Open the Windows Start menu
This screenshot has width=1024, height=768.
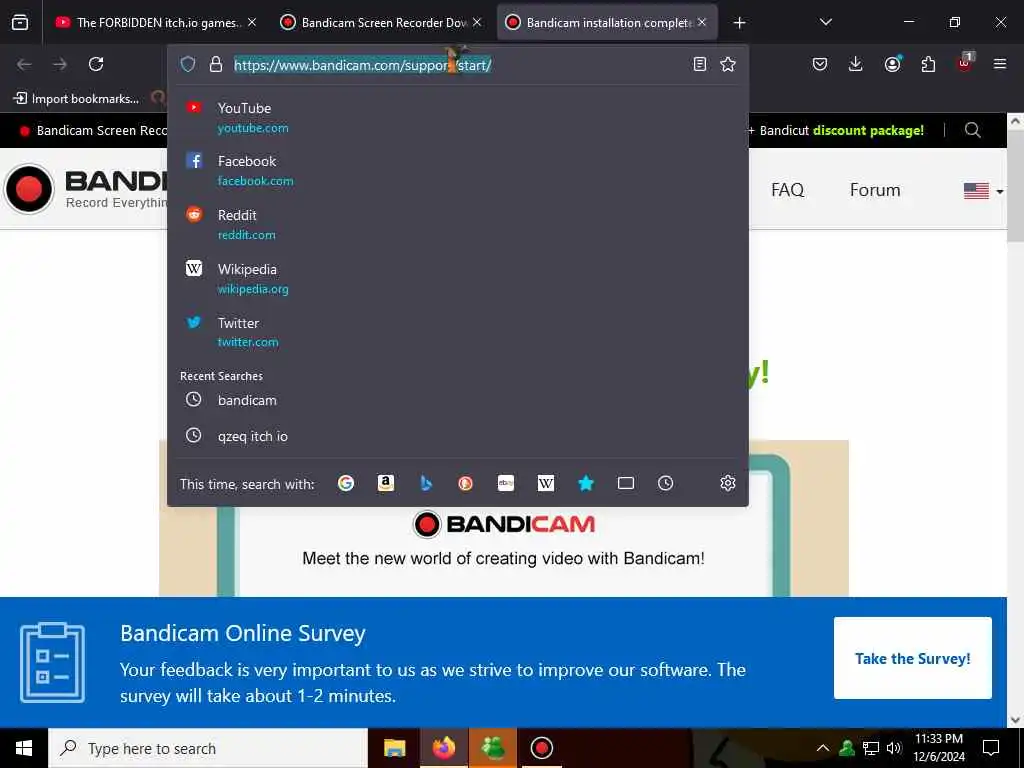pyautogui.click(x=24, y=748)
